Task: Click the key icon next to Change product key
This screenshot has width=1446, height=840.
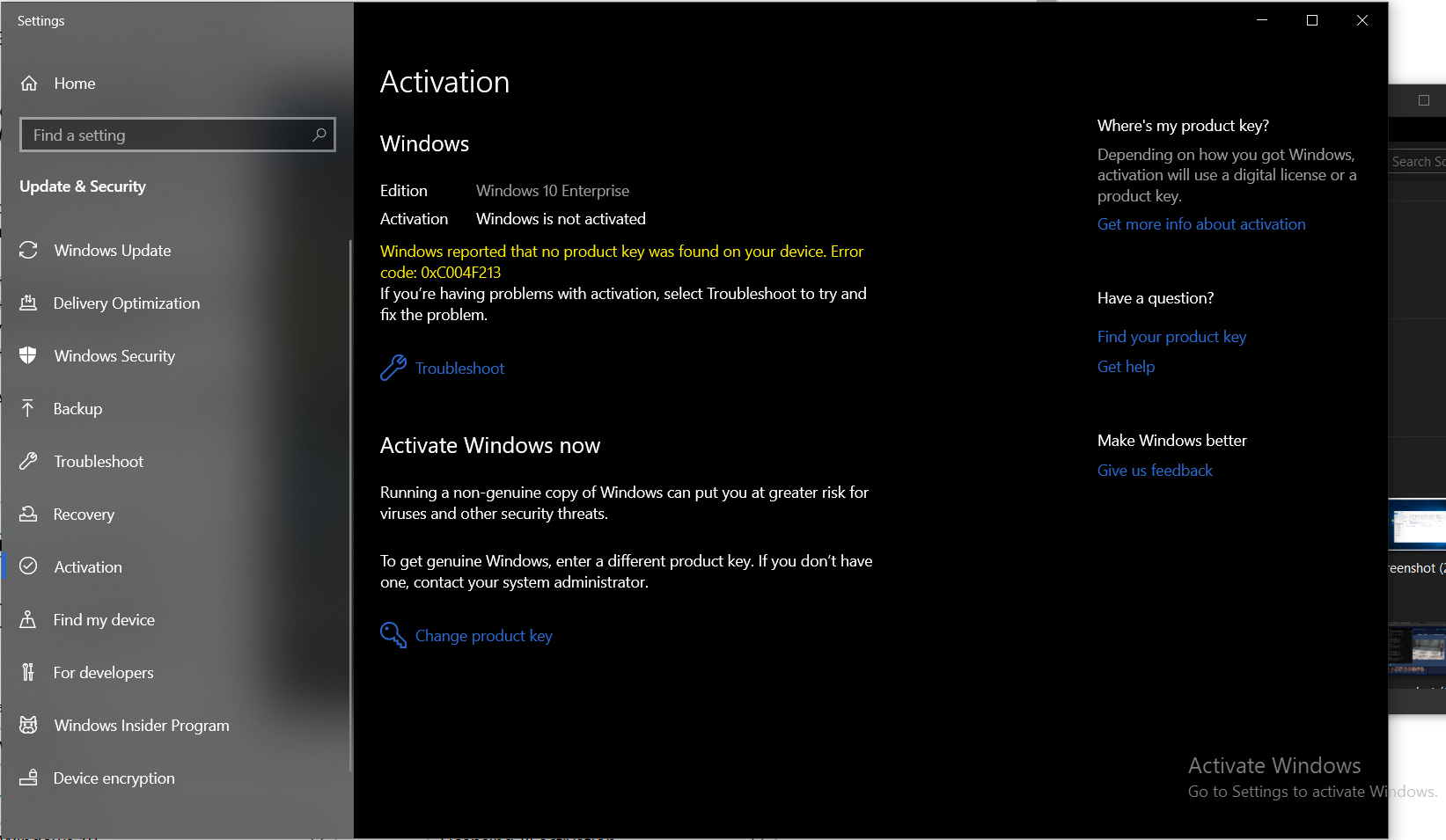Action: click(392, 634)
